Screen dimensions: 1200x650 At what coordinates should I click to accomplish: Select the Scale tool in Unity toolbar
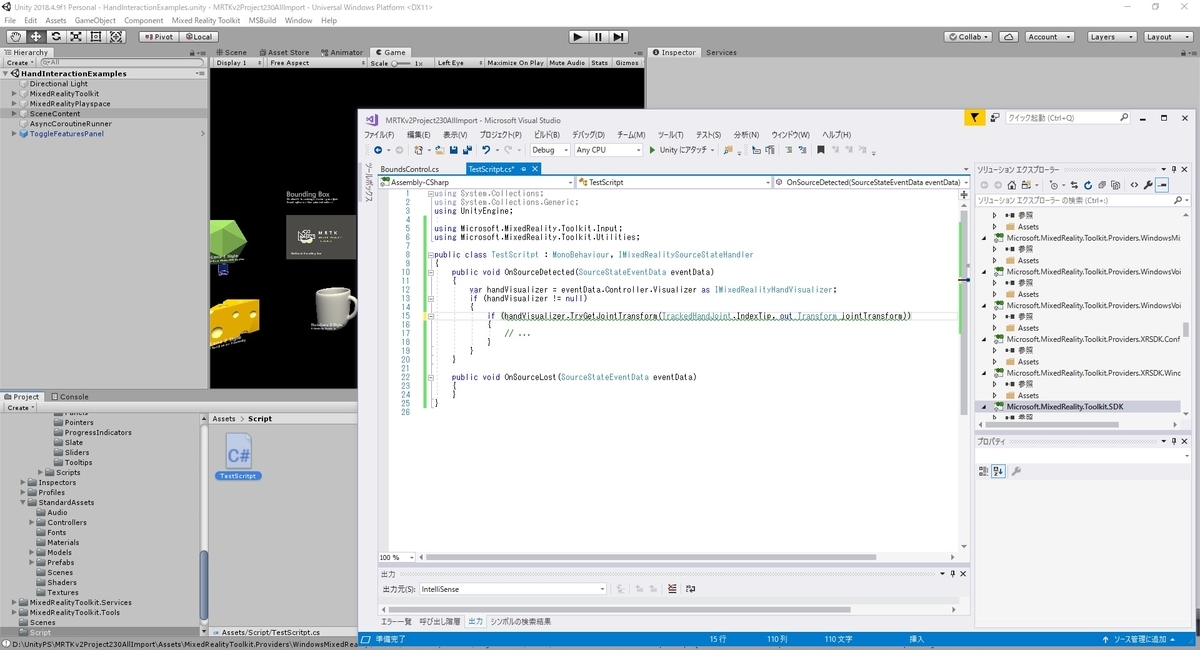click(x=76, y=37)
